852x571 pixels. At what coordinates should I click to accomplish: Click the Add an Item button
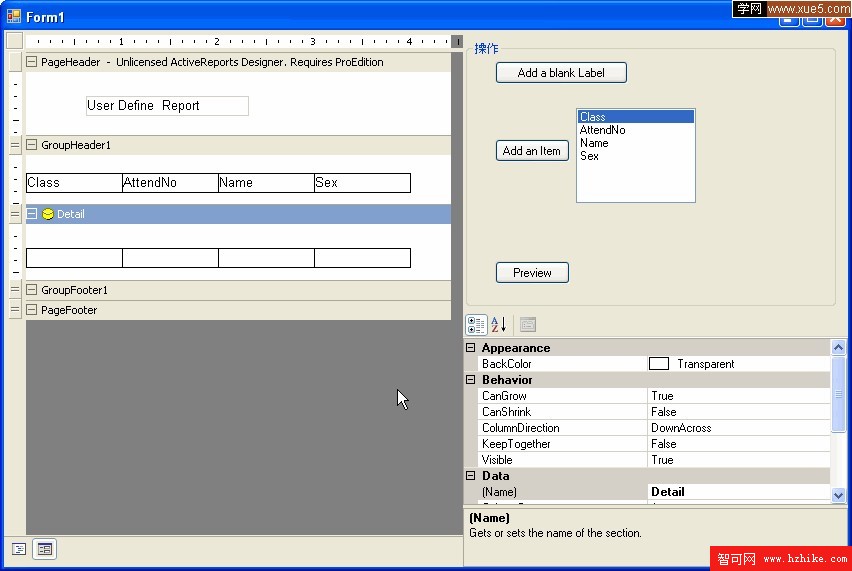tap(532, 150)
